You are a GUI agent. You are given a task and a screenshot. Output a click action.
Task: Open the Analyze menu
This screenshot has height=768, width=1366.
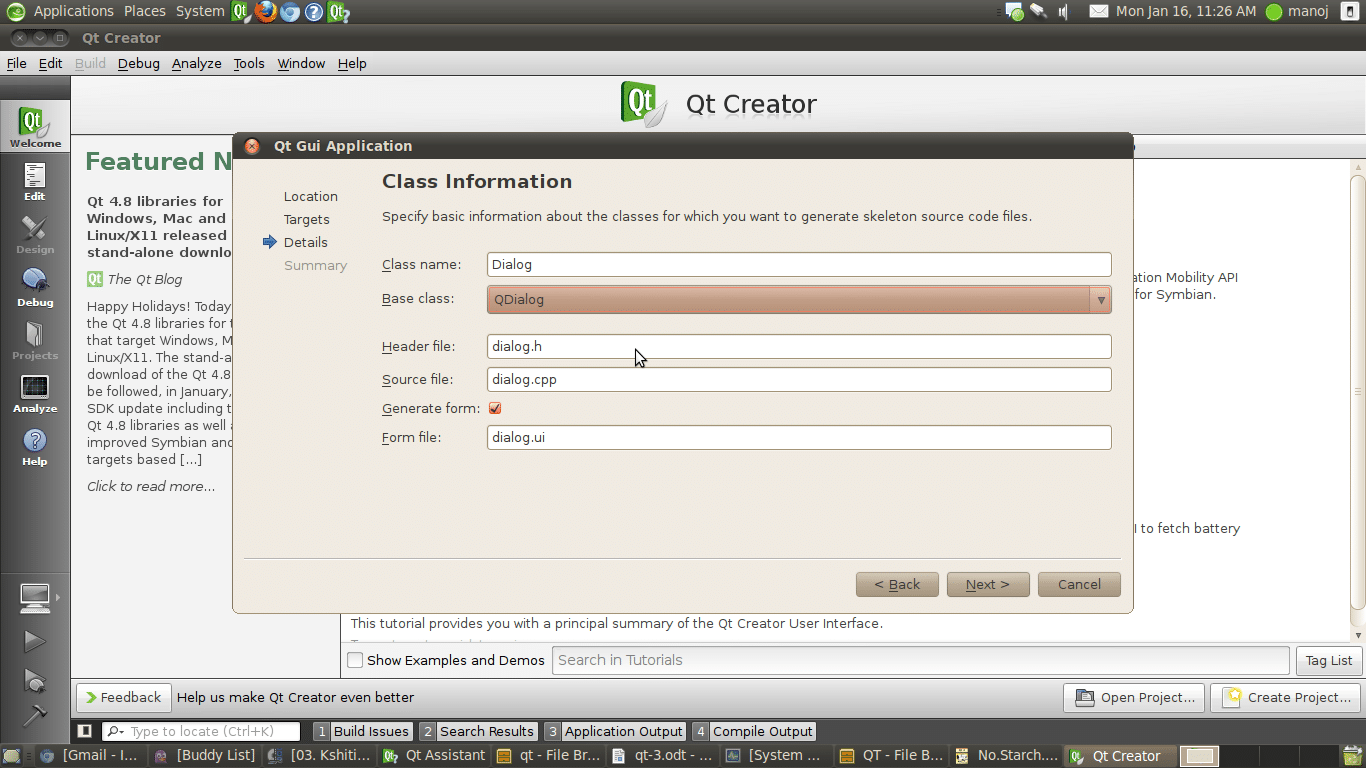pos(196,63)
